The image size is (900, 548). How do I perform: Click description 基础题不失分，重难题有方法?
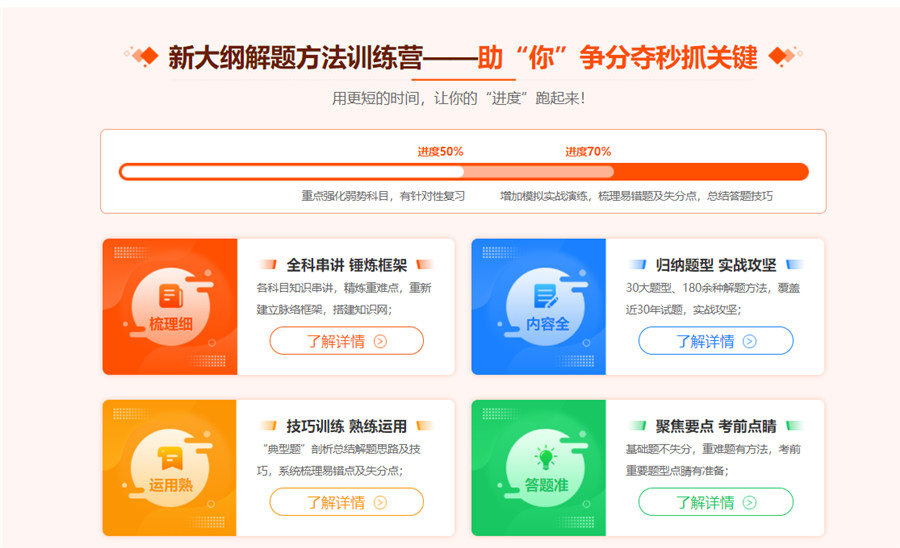[x=697, y=449]
